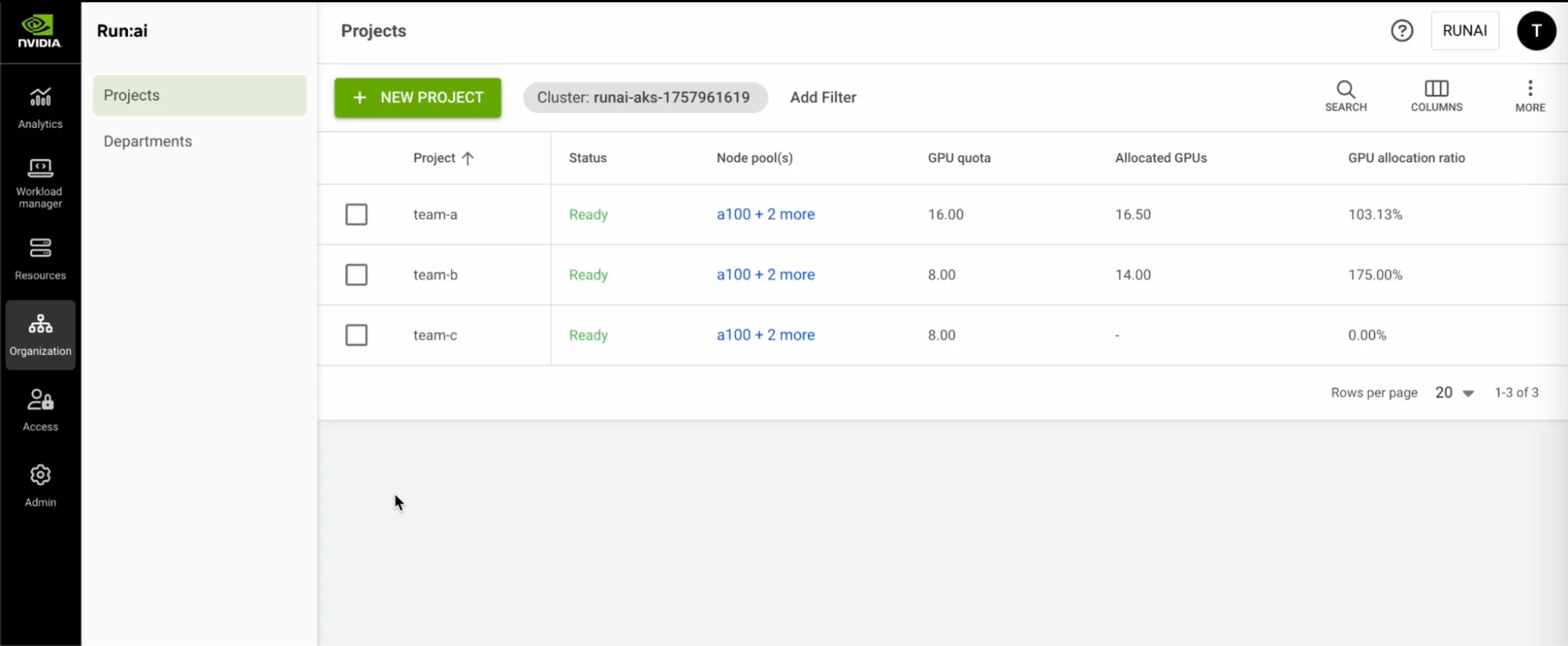Open team-c node pools link
The height and width of the screenshot is (646, 1568).
(766, 335)
